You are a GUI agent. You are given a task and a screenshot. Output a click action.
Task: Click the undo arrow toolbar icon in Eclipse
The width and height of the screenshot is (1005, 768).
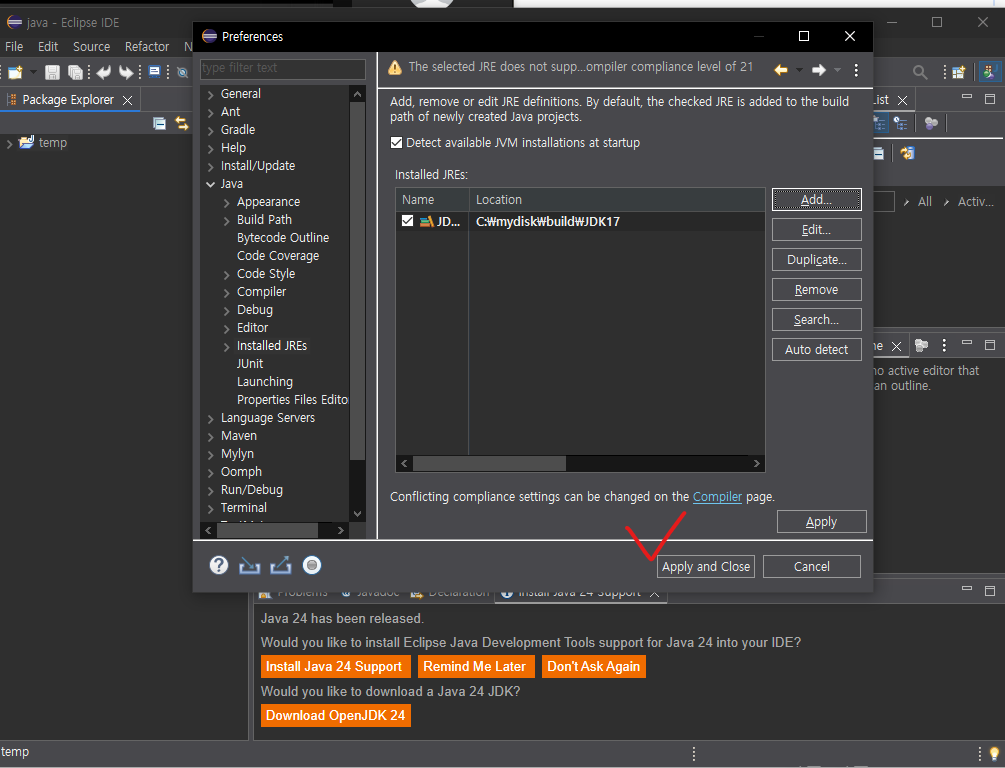click(103, 72)
